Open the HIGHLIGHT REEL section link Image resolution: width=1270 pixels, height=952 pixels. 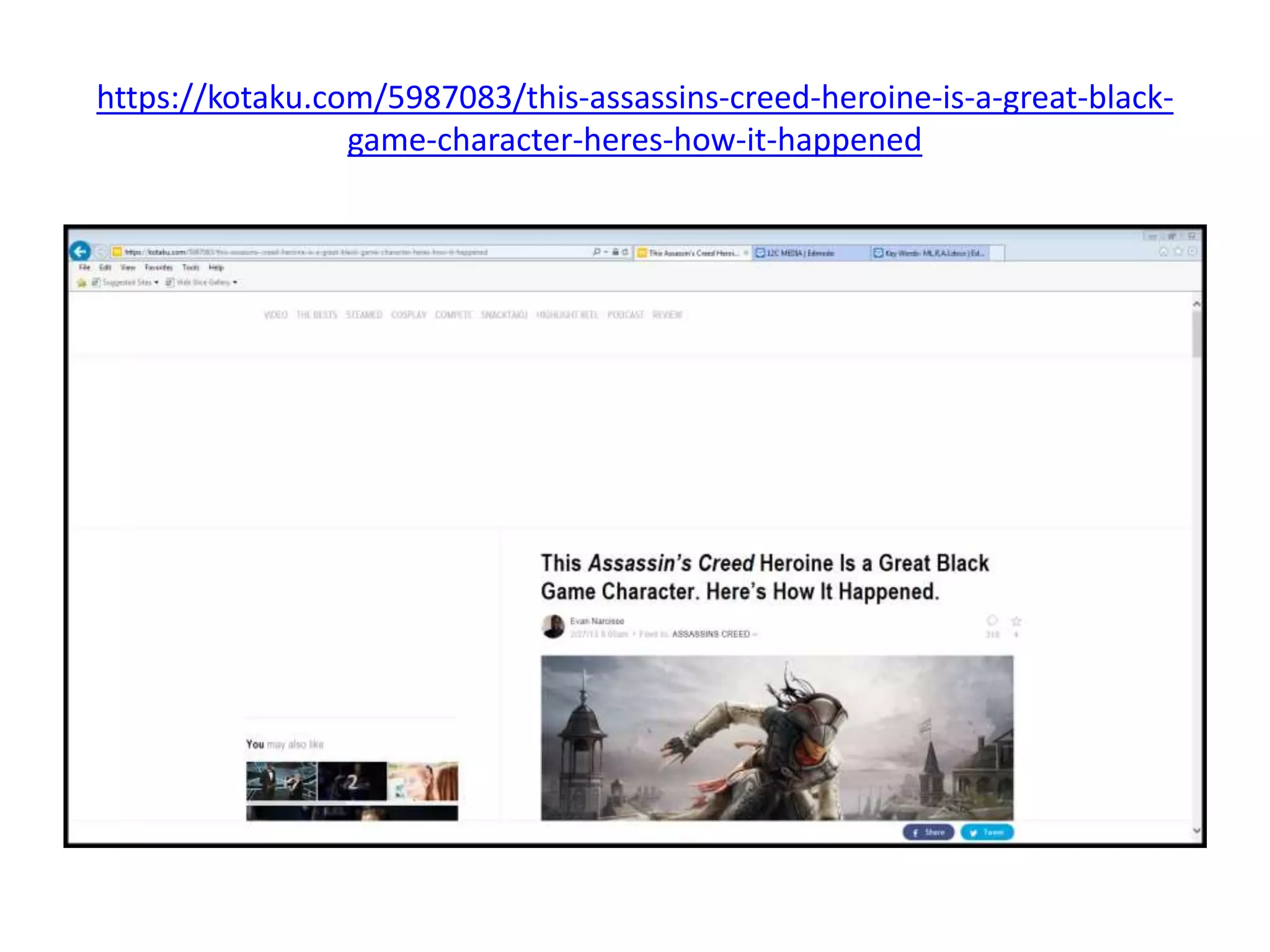[567, 315]
